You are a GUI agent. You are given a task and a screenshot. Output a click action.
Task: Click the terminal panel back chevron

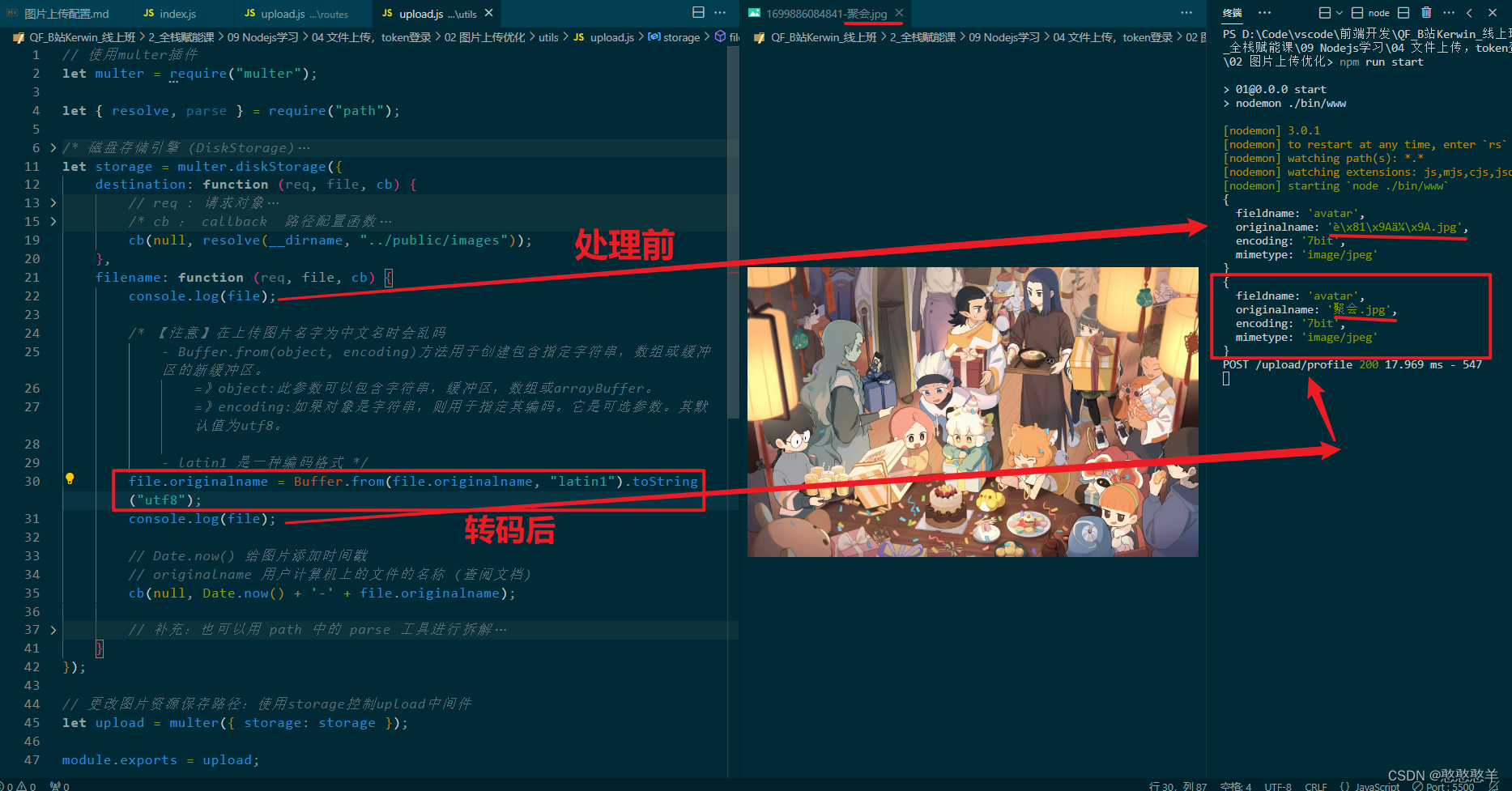1470,13
